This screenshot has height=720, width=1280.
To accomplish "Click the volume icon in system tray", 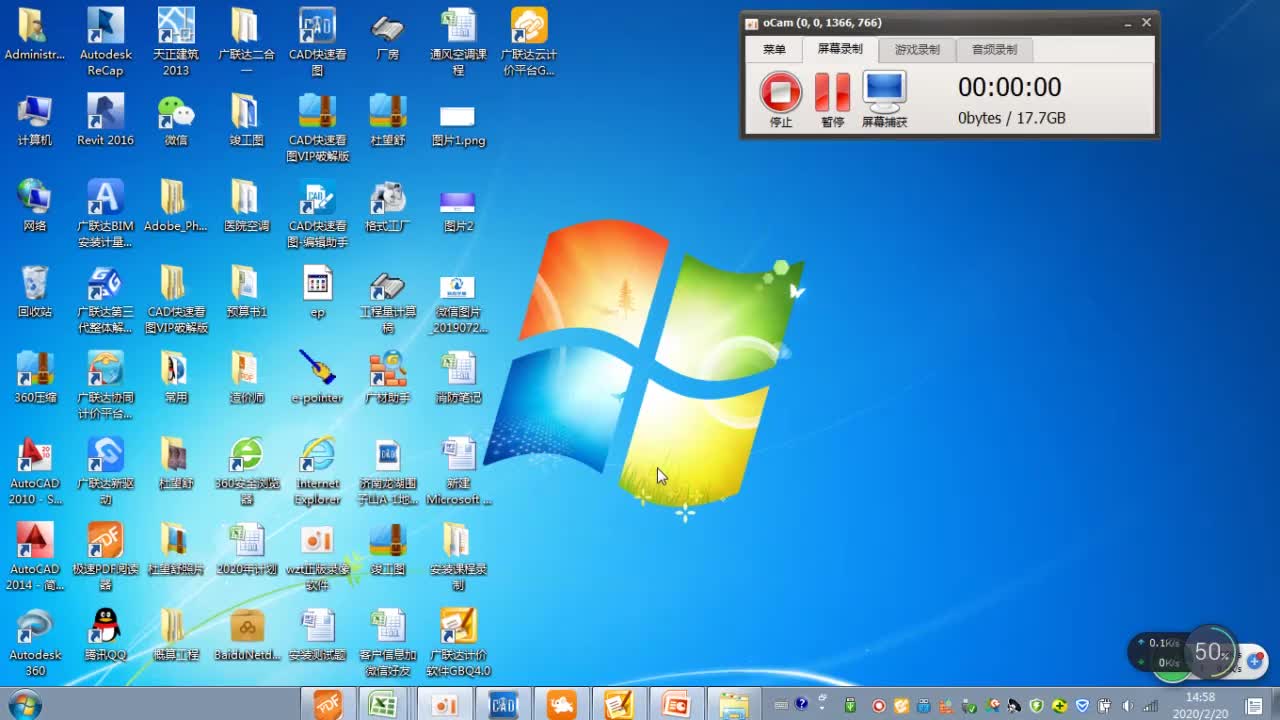I will pyautogui.click(x=1128, y=705).
